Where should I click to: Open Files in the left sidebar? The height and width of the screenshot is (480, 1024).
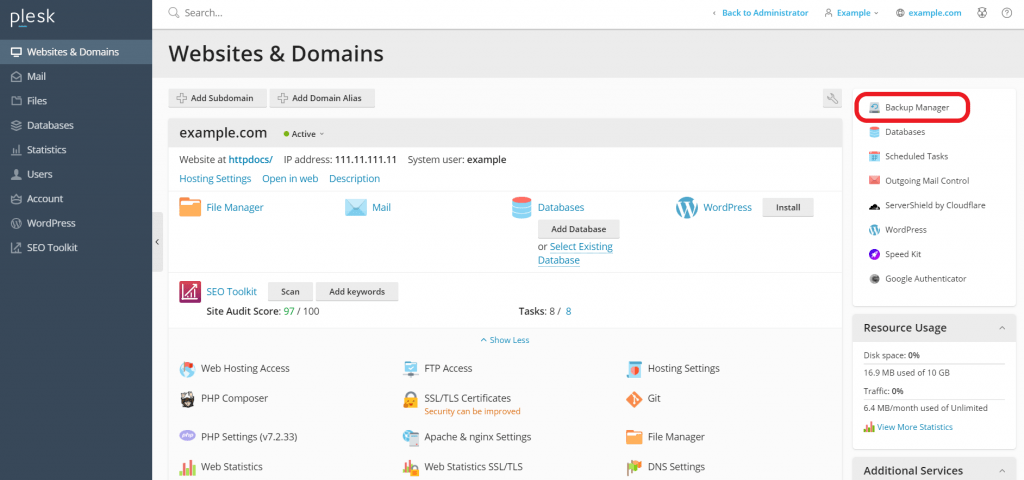(76, 101)
